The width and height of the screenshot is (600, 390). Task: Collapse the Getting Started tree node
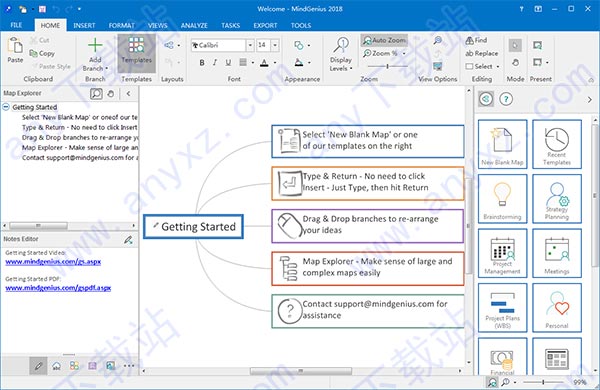[x=6, y=107]
